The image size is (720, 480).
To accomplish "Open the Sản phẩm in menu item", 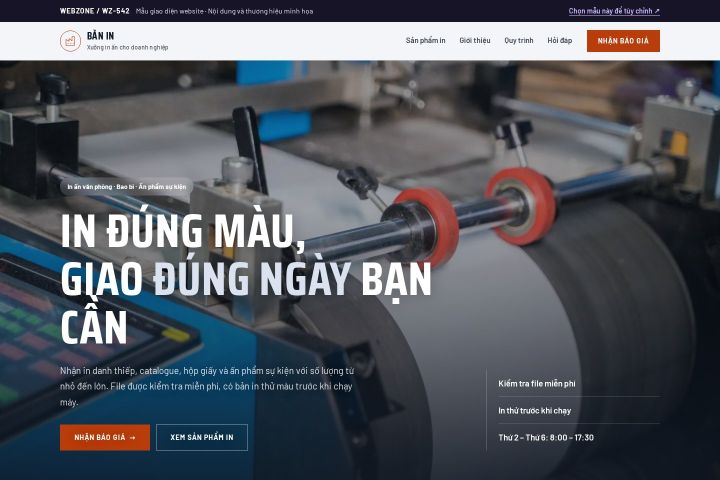I will [x=425, y=40].
